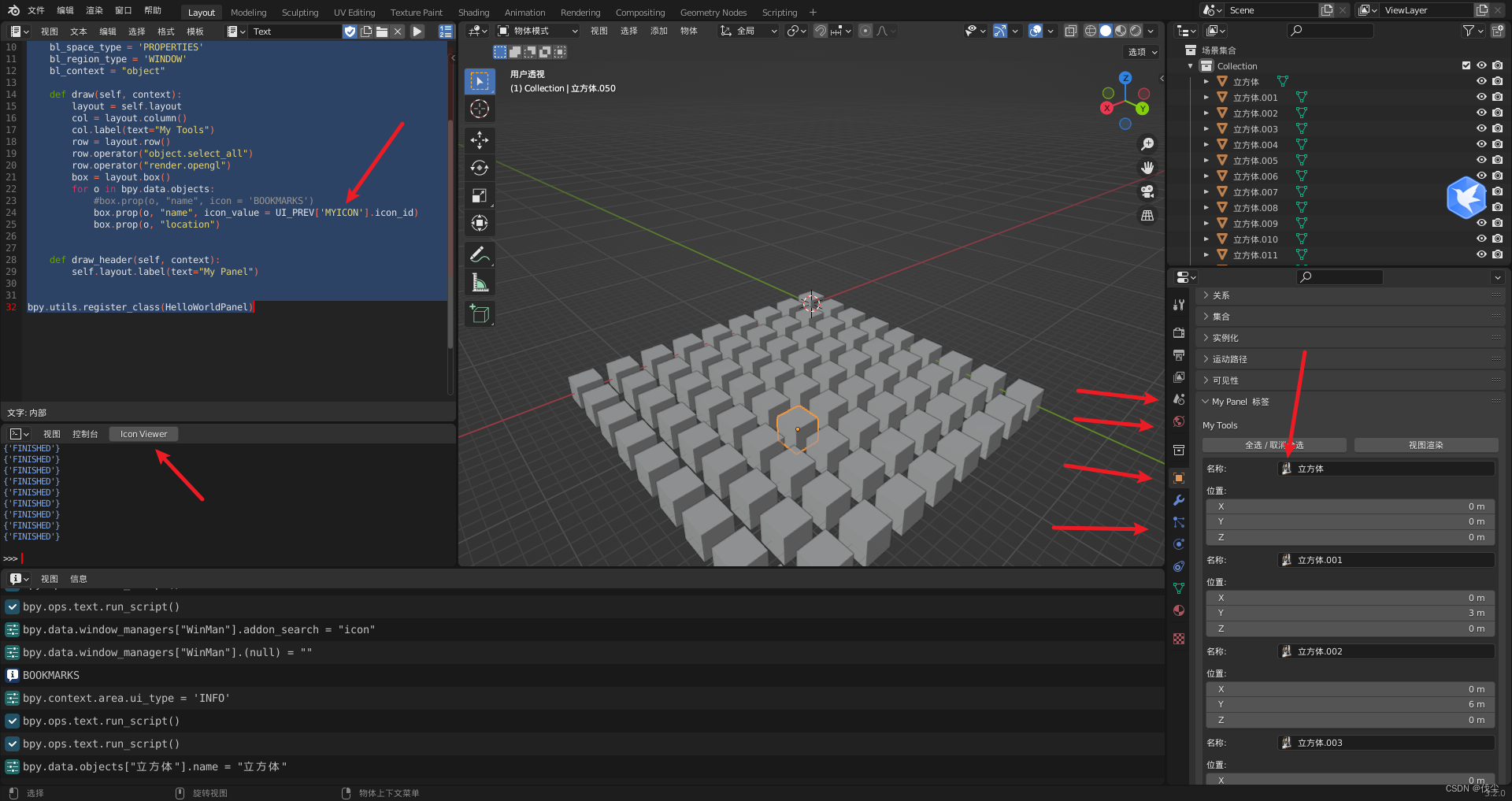The image size is (1512, 801).
Task: Open the 物体模式 mode dropdown
Action: [538, 31]
